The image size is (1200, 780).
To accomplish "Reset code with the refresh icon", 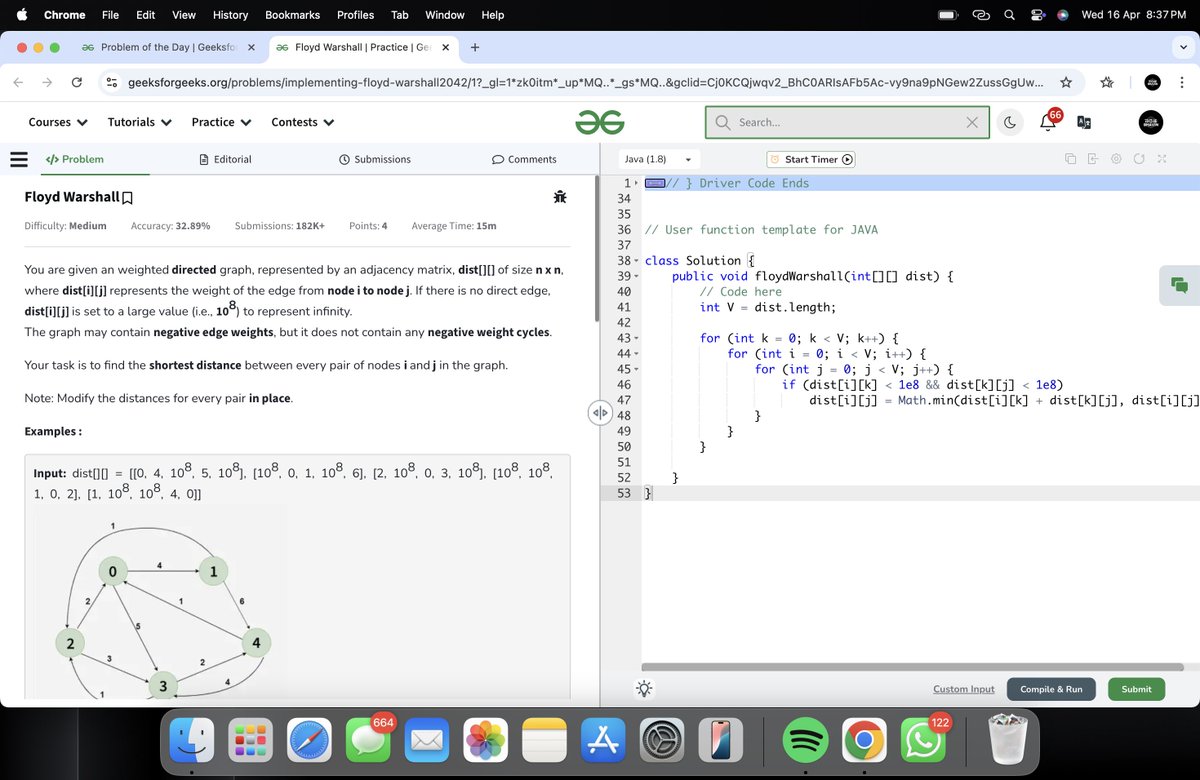I will coord(1139,159).
